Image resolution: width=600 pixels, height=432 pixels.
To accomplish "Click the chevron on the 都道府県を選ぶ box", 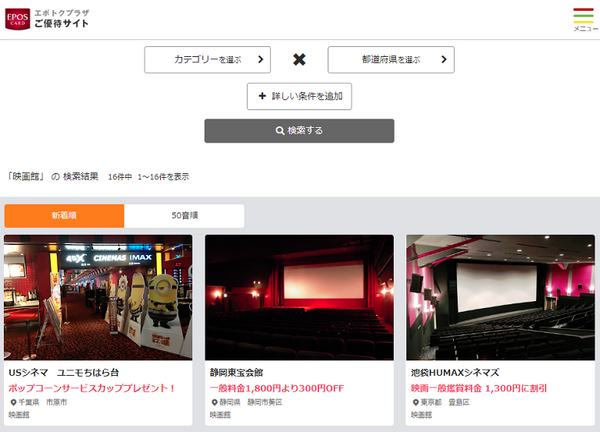I will (444, 59).
